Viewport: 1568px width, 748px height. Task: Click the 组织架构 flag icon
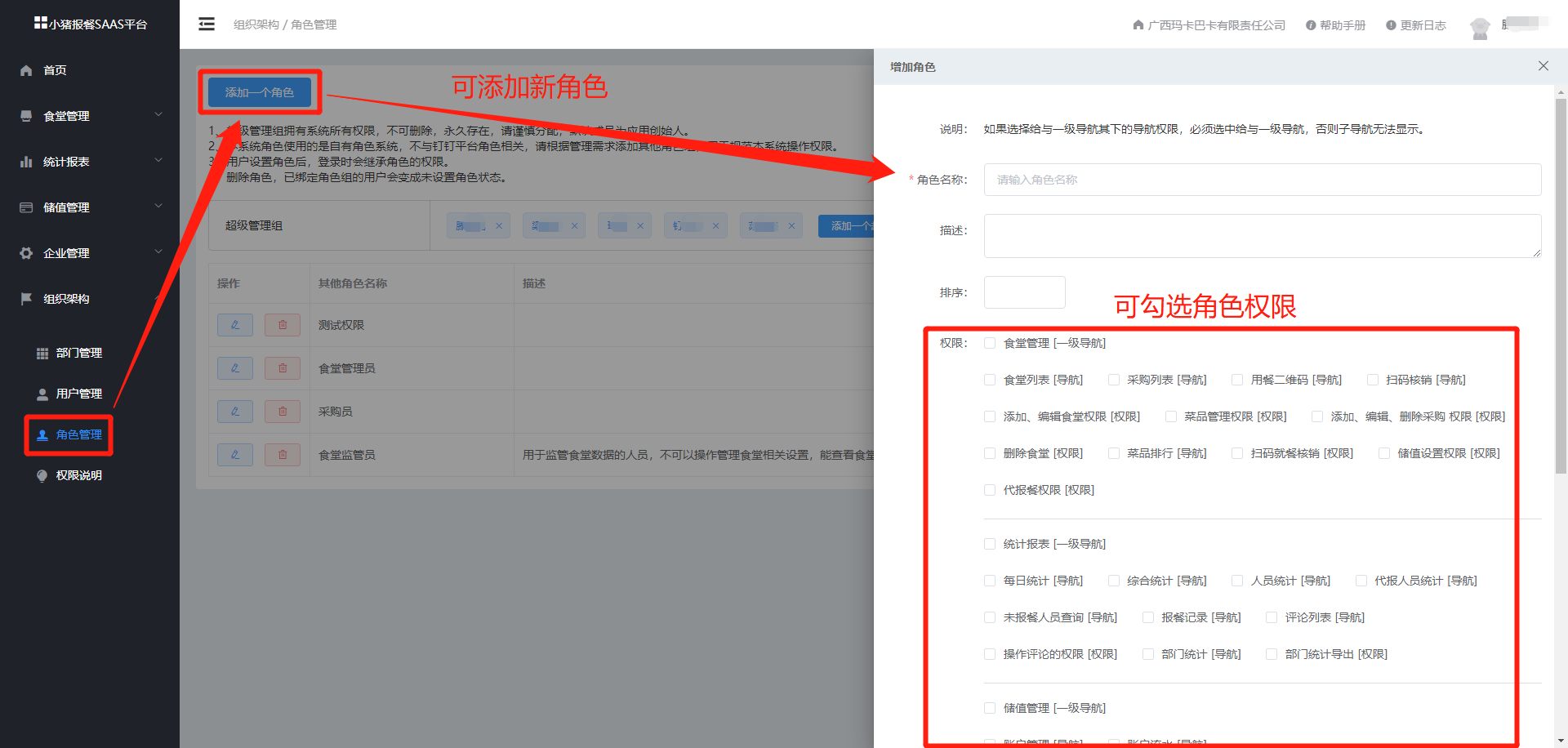26,299
